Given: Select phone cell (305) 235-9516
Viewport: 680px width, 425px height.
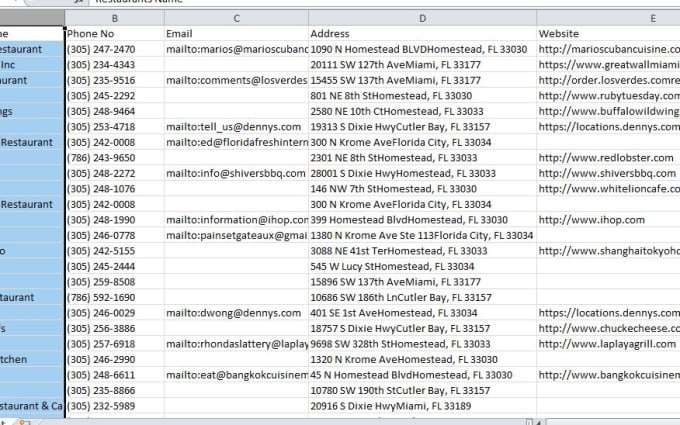Looking at the screenshot, I should (114, 80).
